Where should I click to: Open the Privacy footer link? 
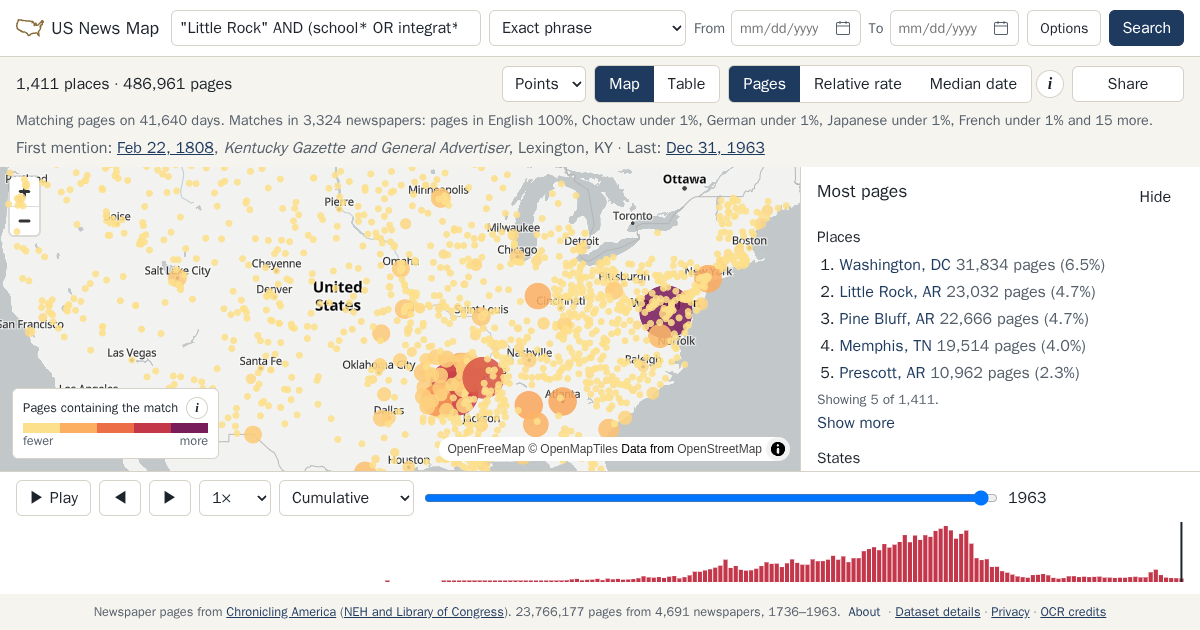pos(1010,612)
